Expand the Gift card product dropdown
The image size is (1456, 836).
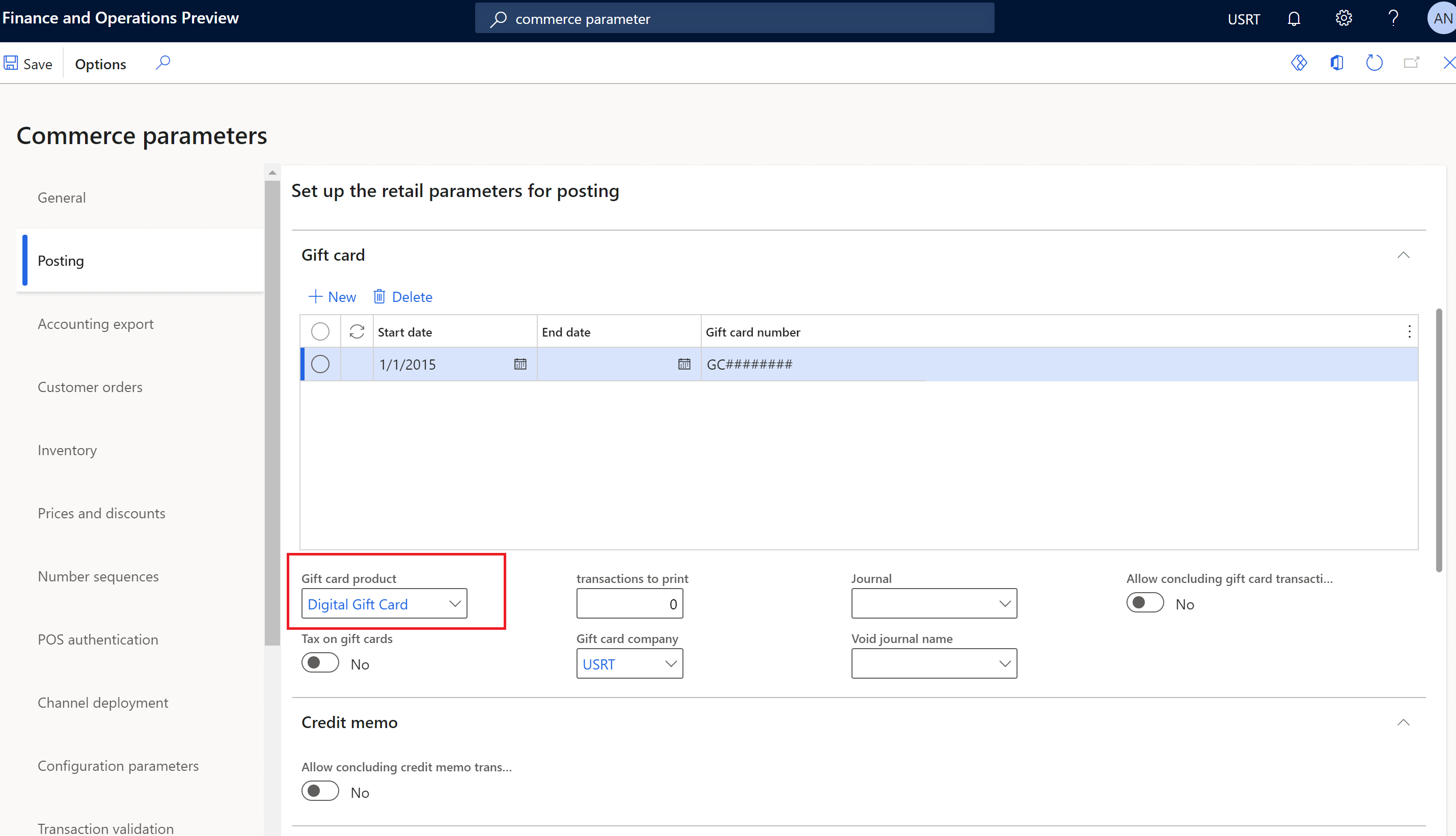click(x=454, y=603)
